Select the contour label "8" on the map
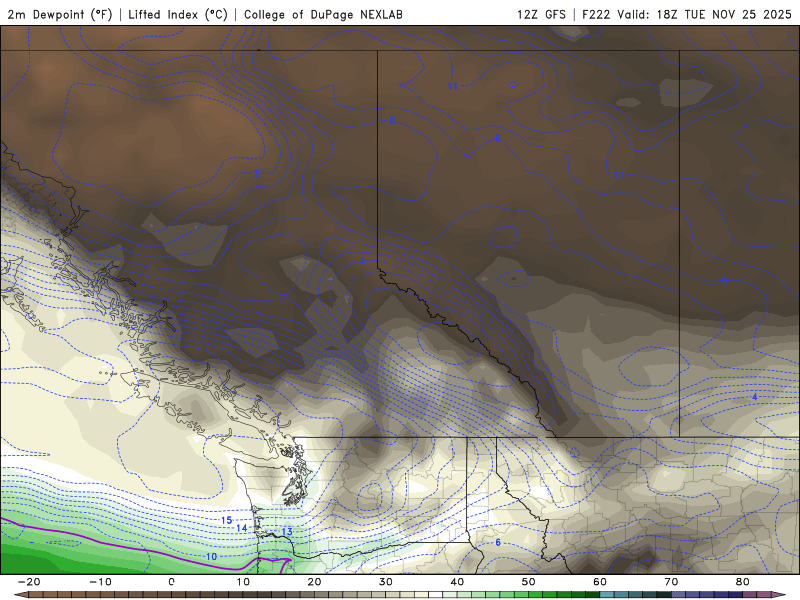The image size is (800, 600). (x=392, y=120)
